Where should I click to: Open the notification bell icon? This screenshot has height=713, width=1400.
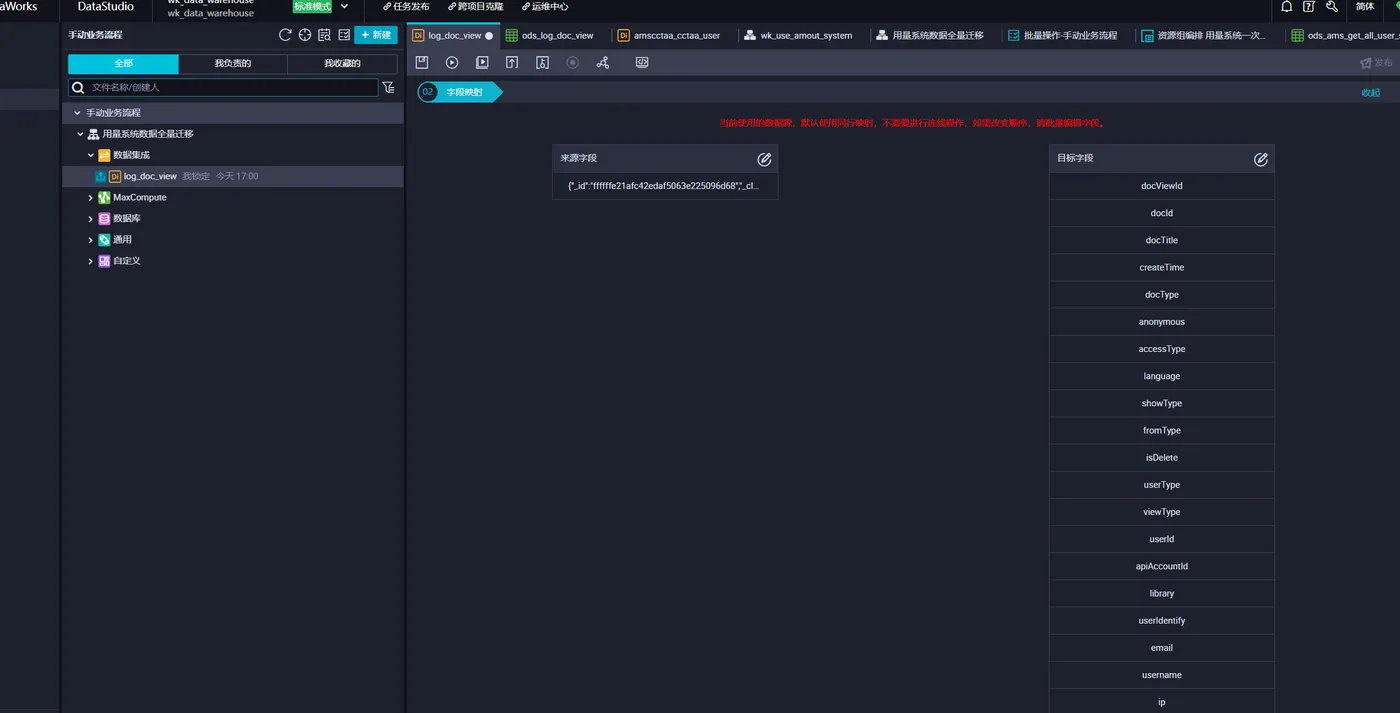(1287, 6)
